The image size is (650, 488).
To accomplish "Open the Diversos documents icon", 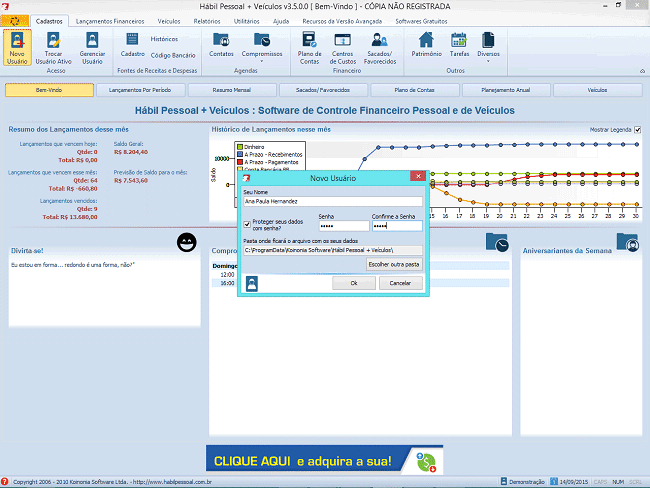I will point(488,45).
